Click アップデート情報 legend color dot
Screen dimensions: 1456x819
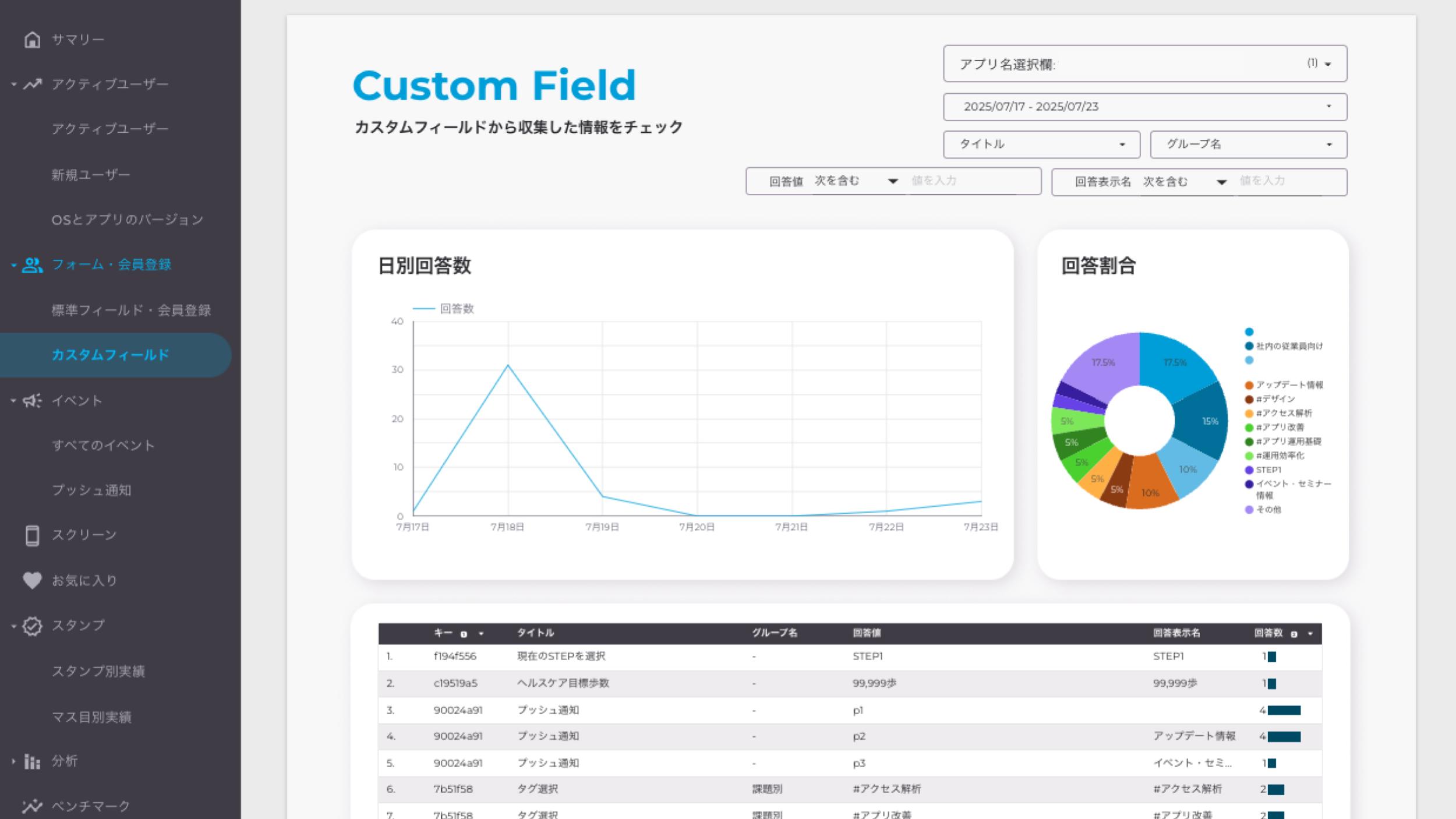1249,385
